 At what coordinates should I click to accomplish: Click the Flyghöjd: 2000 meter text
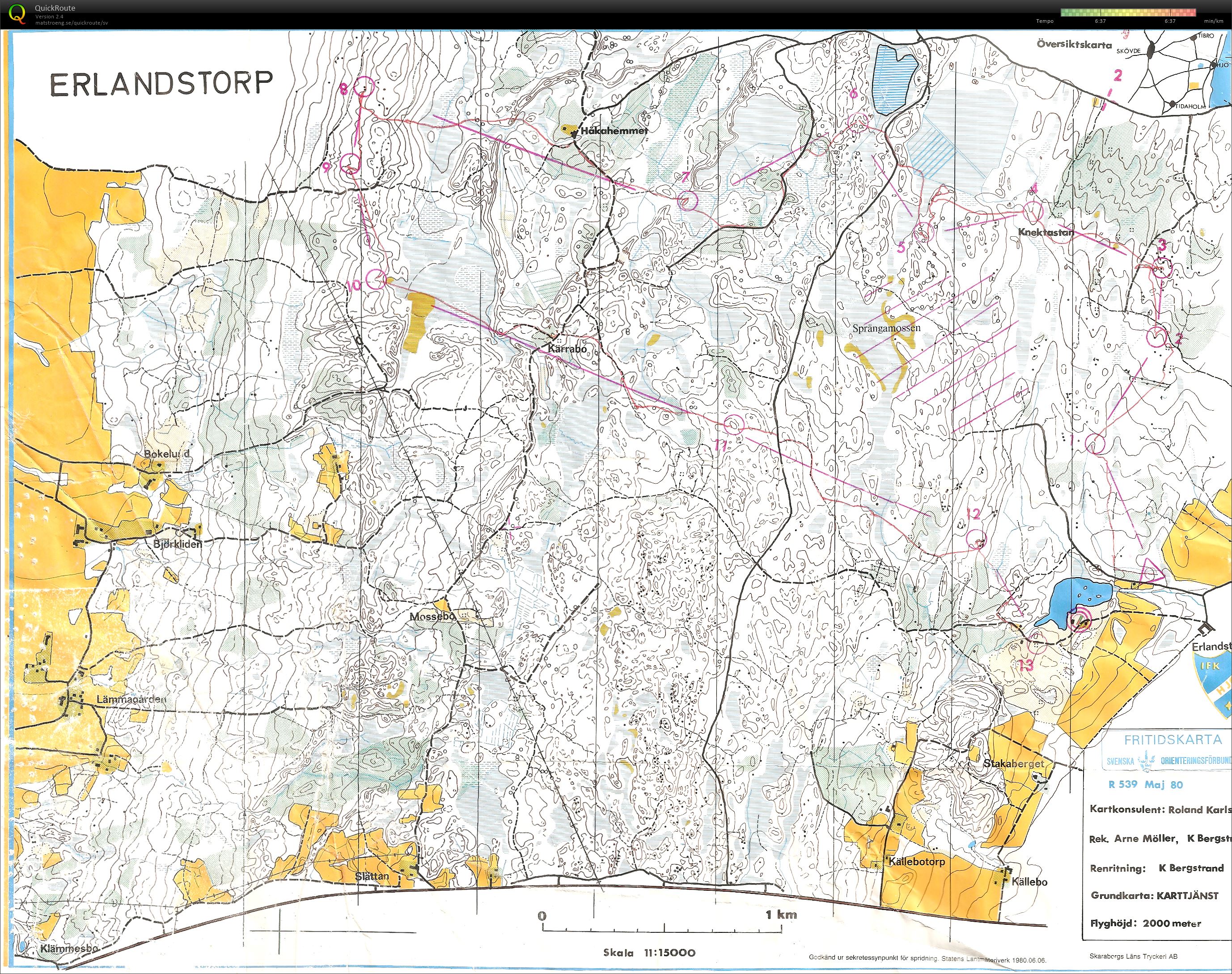tap(1146, 923)
